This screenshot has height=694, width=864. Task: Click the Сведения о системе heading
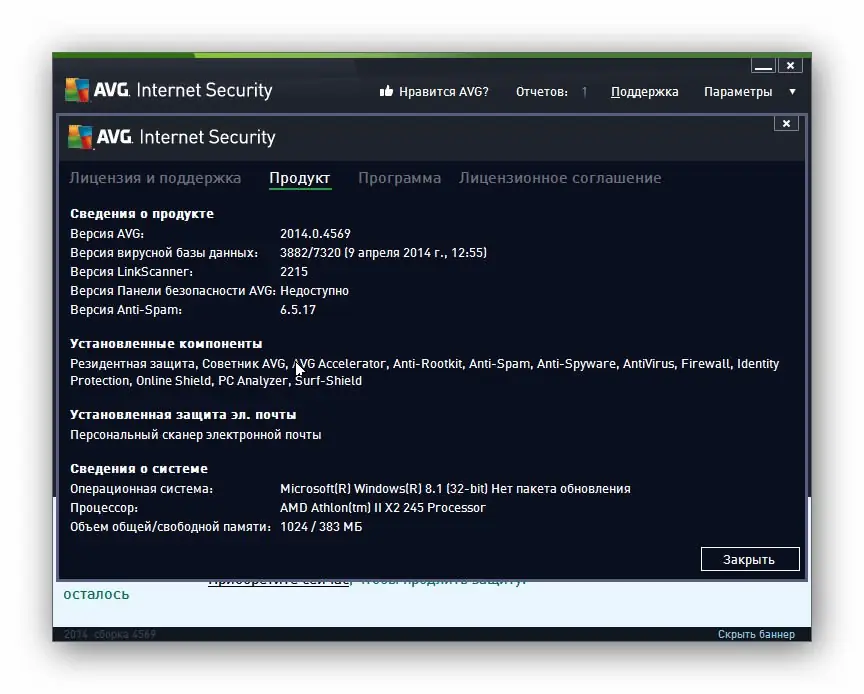[x=139, y=469]
